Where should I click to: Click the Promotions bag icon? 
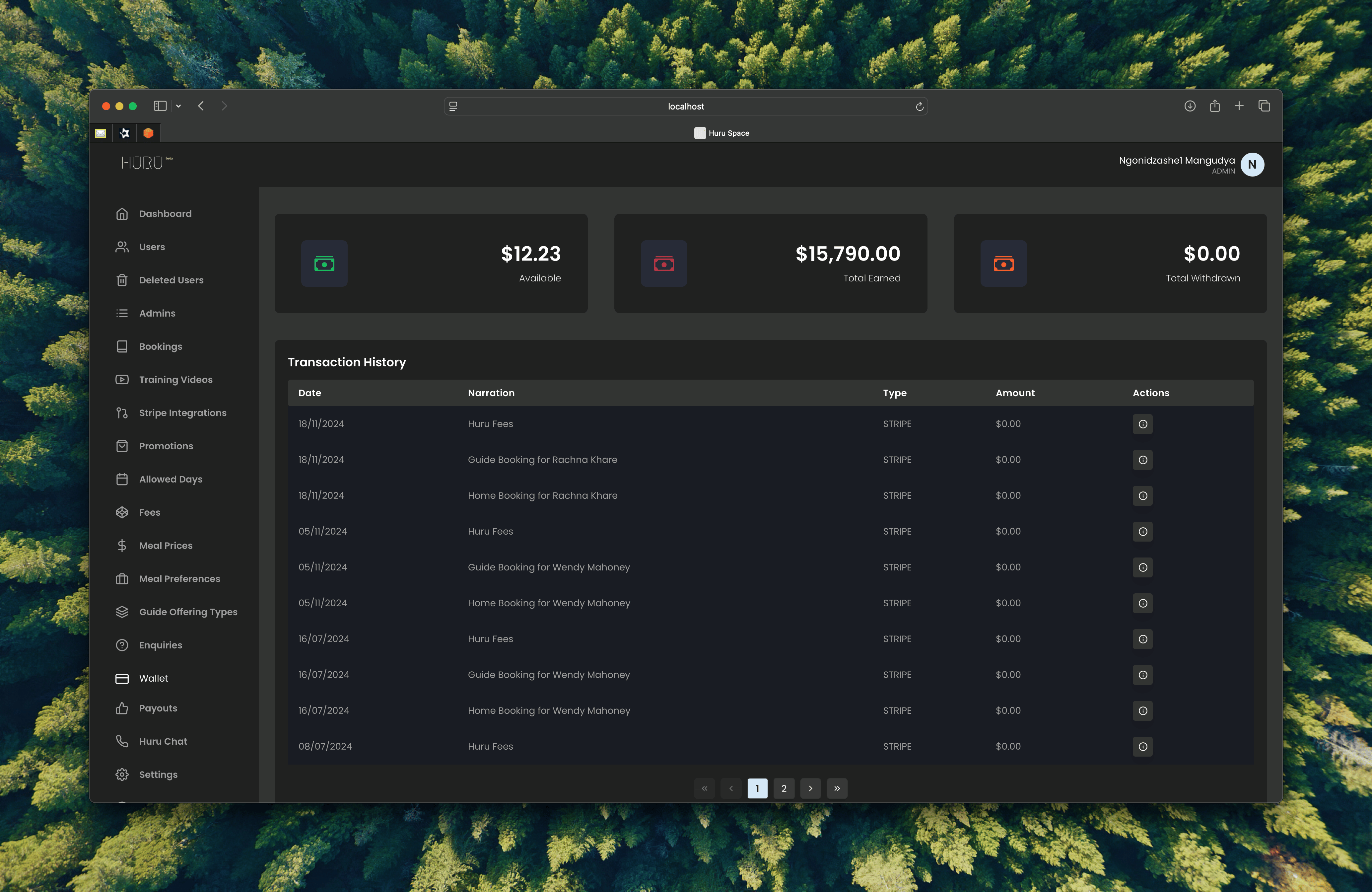click(x=122, y=446)
